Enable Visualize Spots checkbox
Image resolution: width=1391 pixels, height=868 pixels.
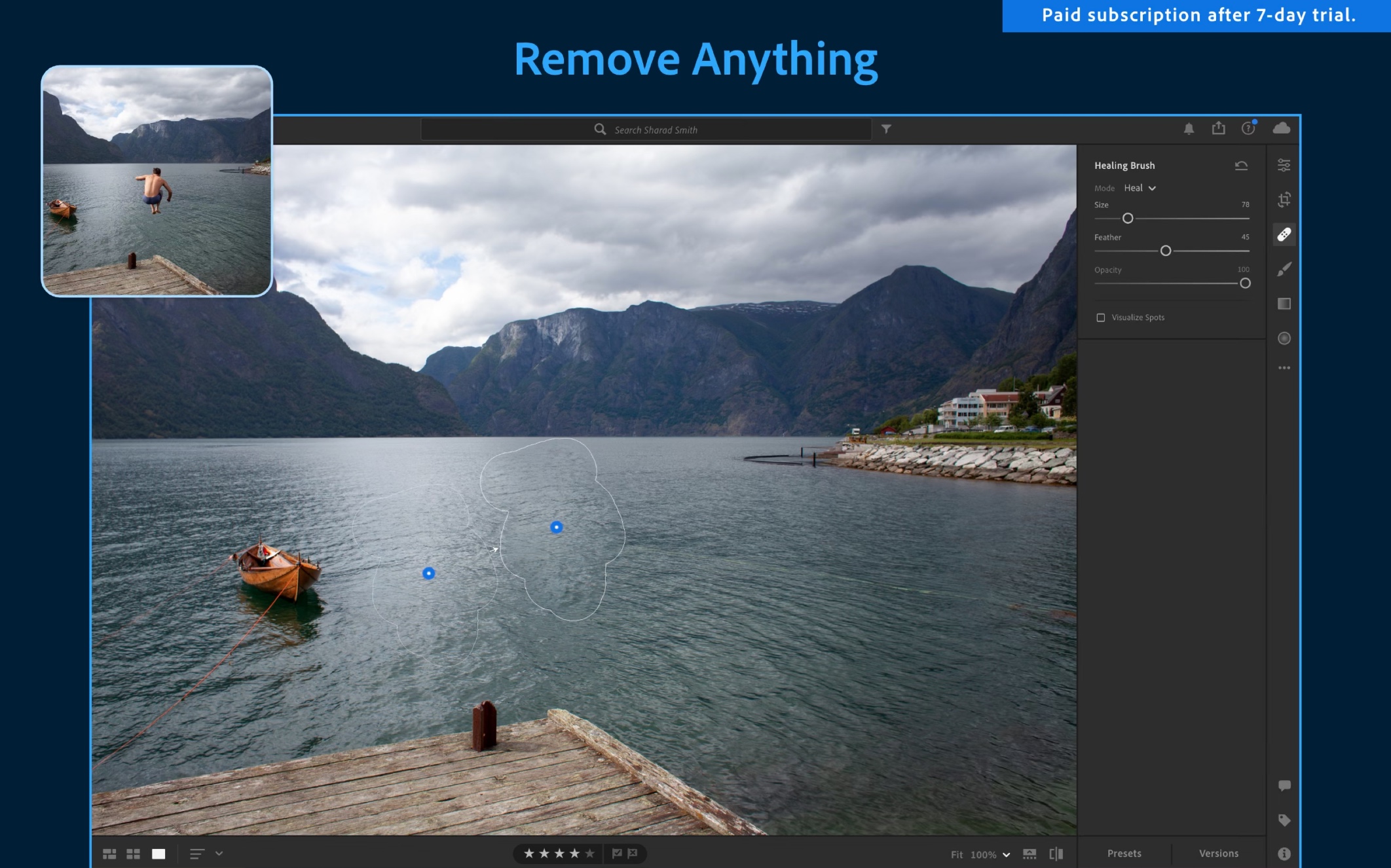point(1101,317)
